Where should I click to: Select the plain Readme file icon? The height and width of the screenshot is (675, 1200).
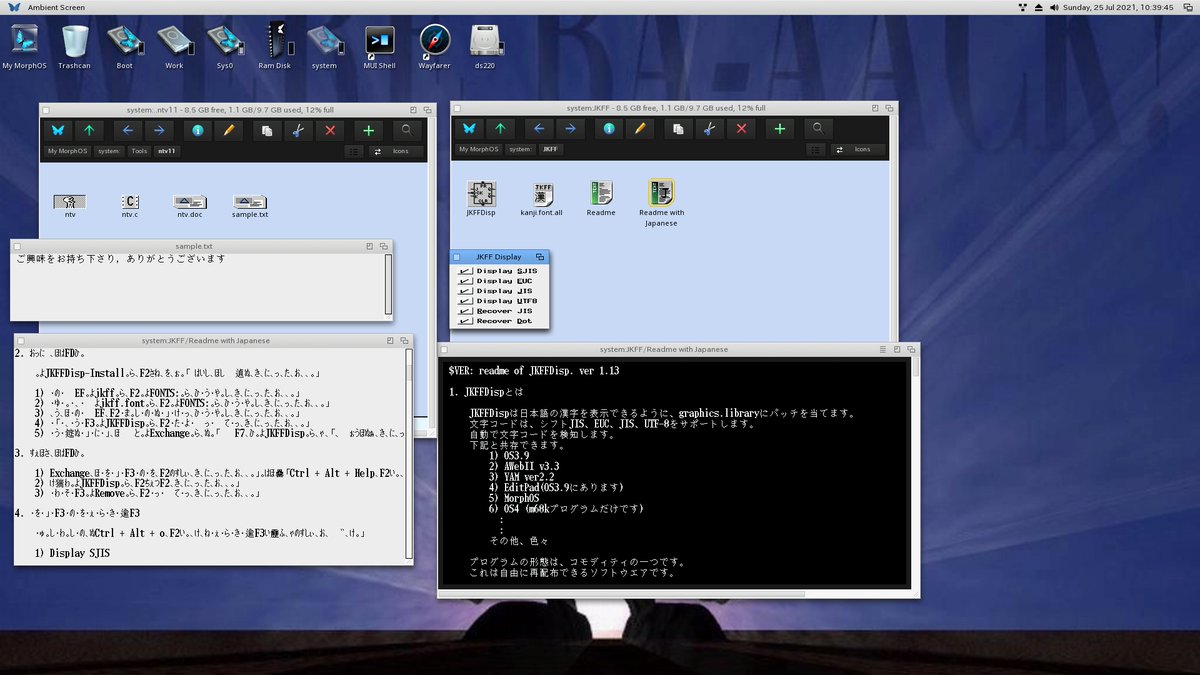pyautogui.click(x=601, y=198)
